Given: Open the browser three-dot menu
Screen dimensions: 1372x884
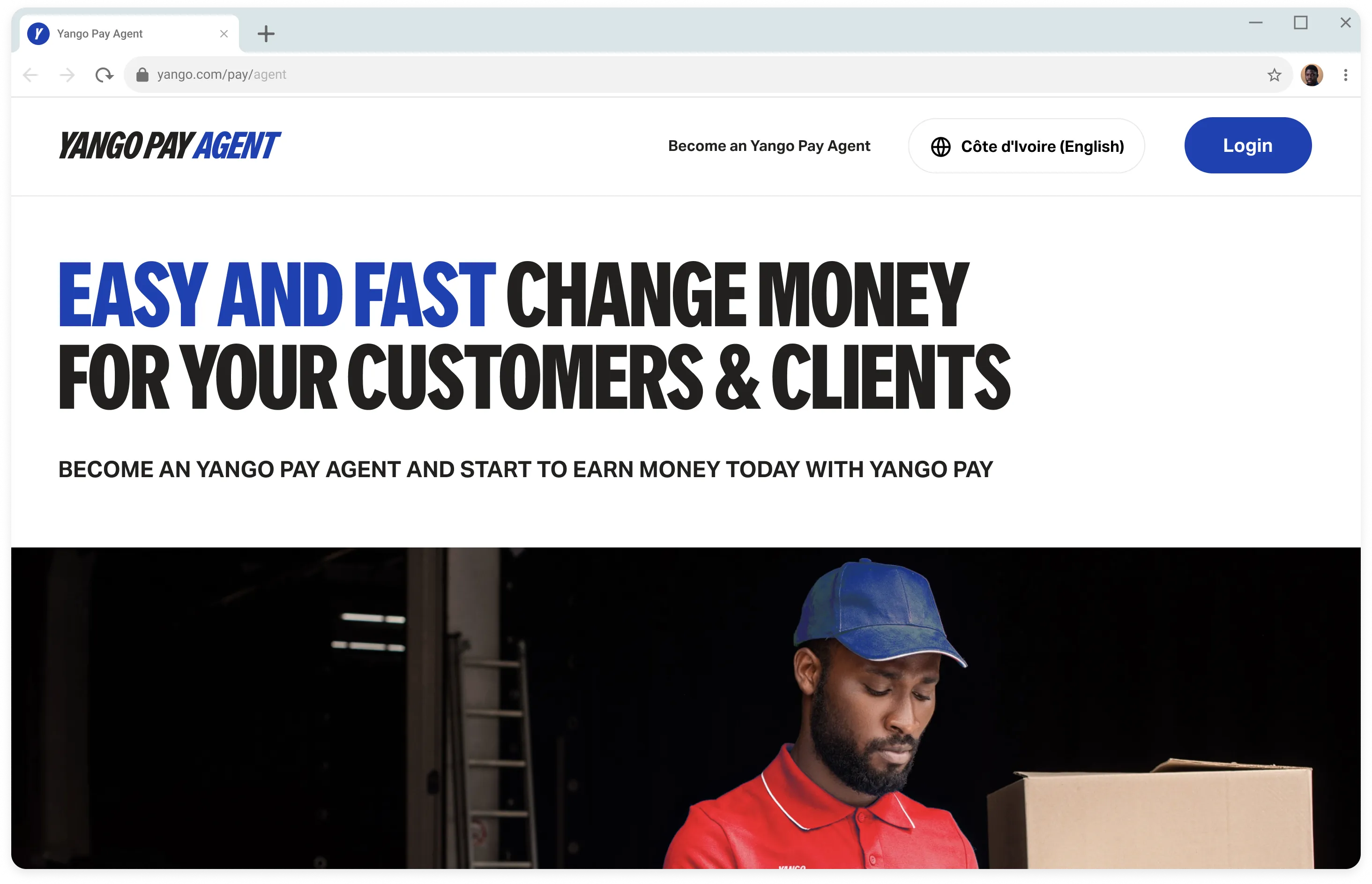Looking at the screenshot, I should [x=1345, y=75].
